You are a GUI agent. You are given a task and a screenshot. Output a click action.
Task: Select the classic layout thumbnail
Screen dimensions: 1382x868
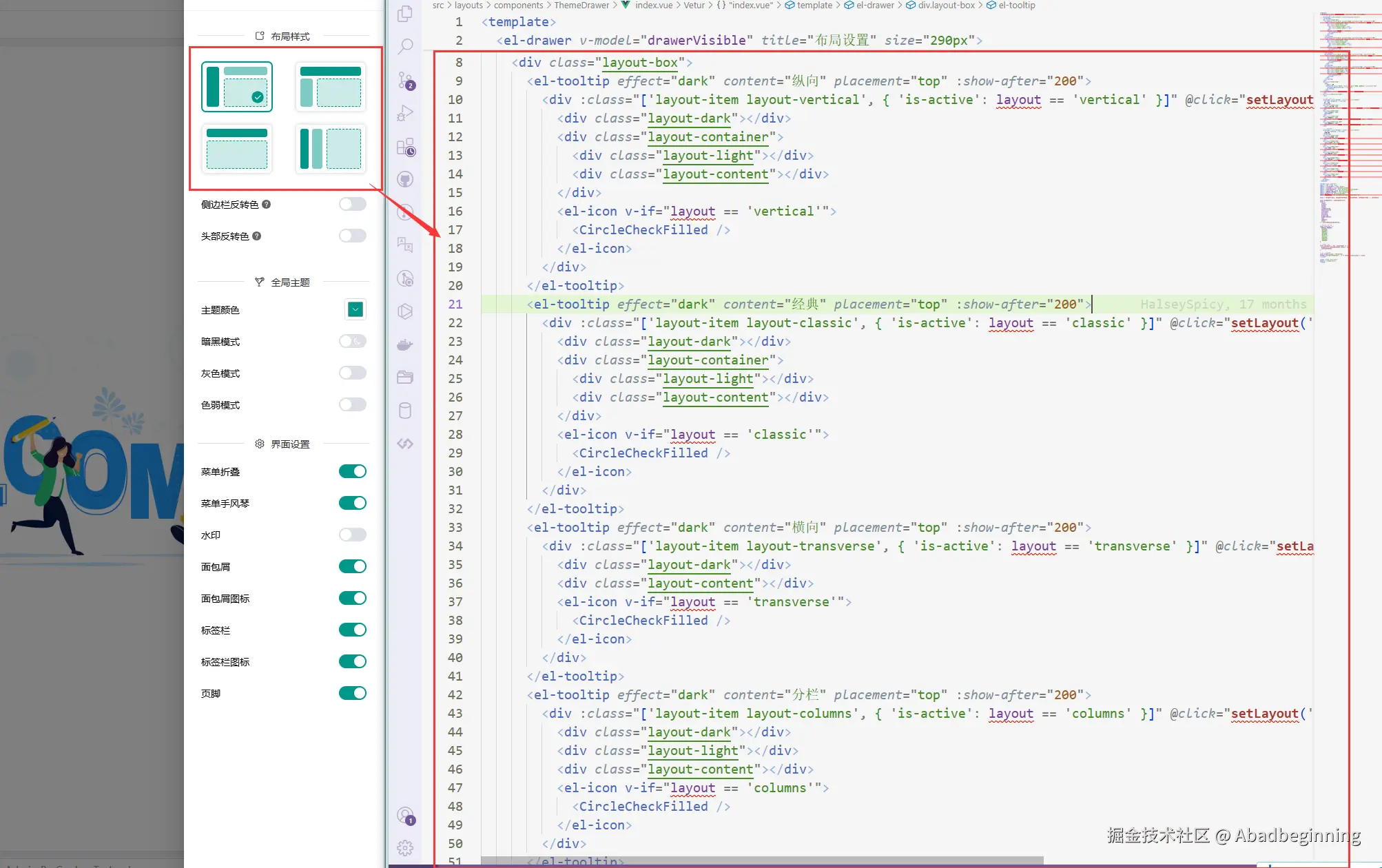(x=330, y=86)
